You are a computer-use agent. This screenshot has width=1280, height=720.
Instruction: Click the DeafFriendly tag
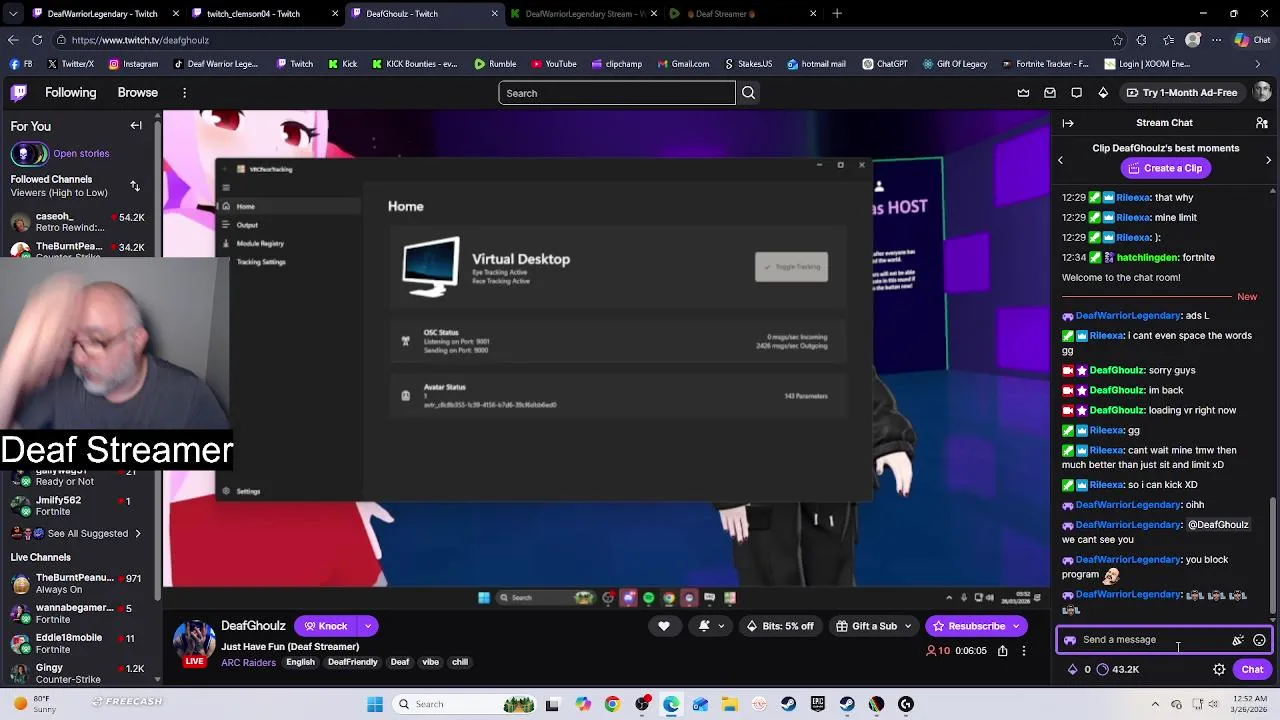click(x=353, y=663)
